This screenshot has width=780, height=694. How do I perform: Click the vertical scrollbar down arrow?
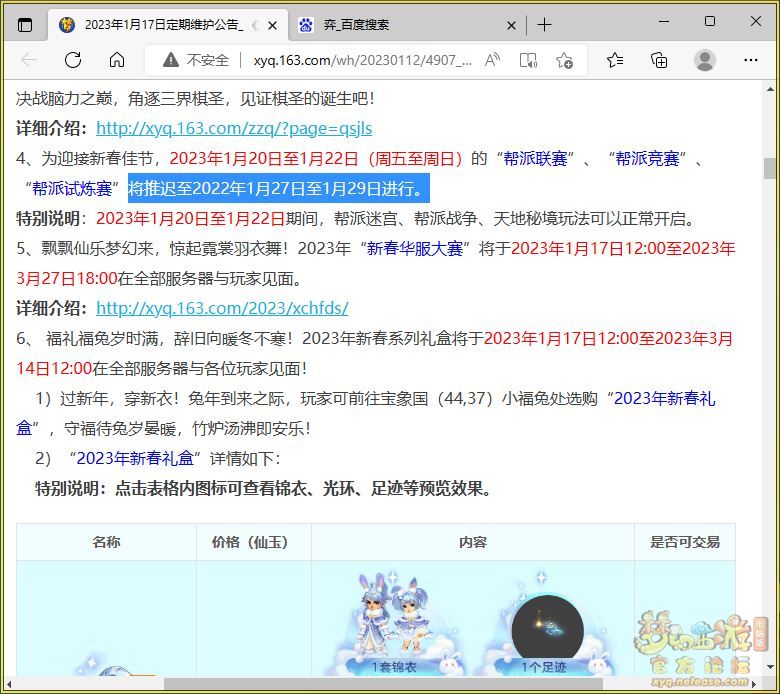770,667
